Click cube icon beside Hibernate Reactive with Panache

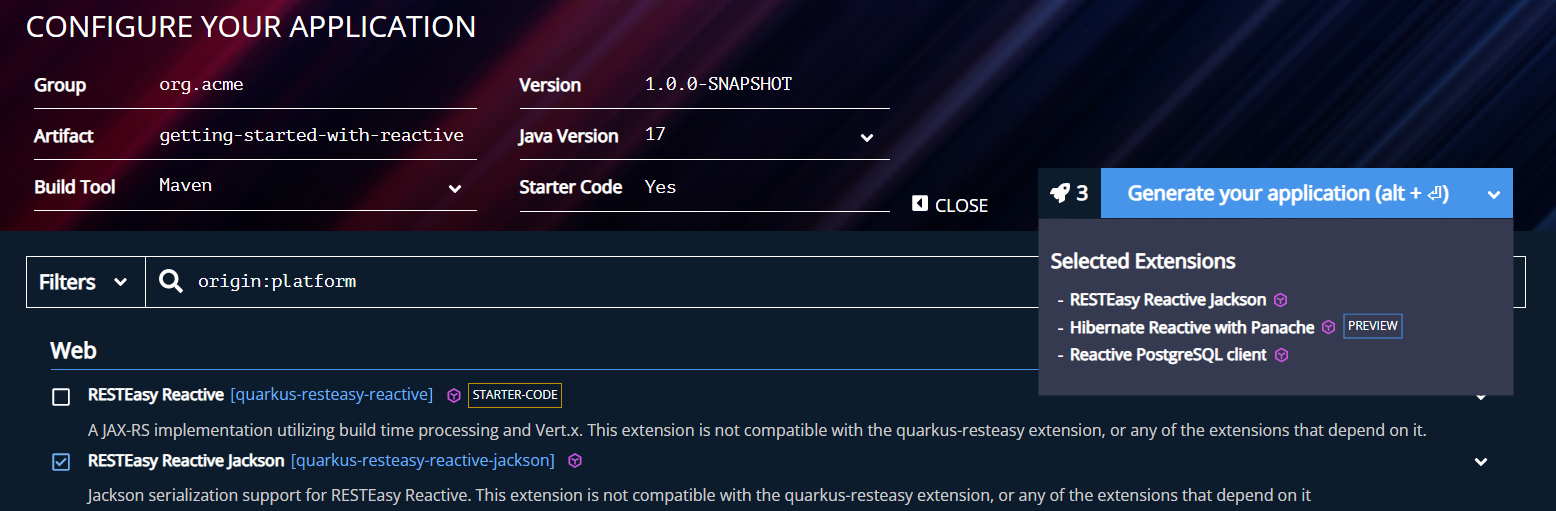click(x=1328, y=327)
